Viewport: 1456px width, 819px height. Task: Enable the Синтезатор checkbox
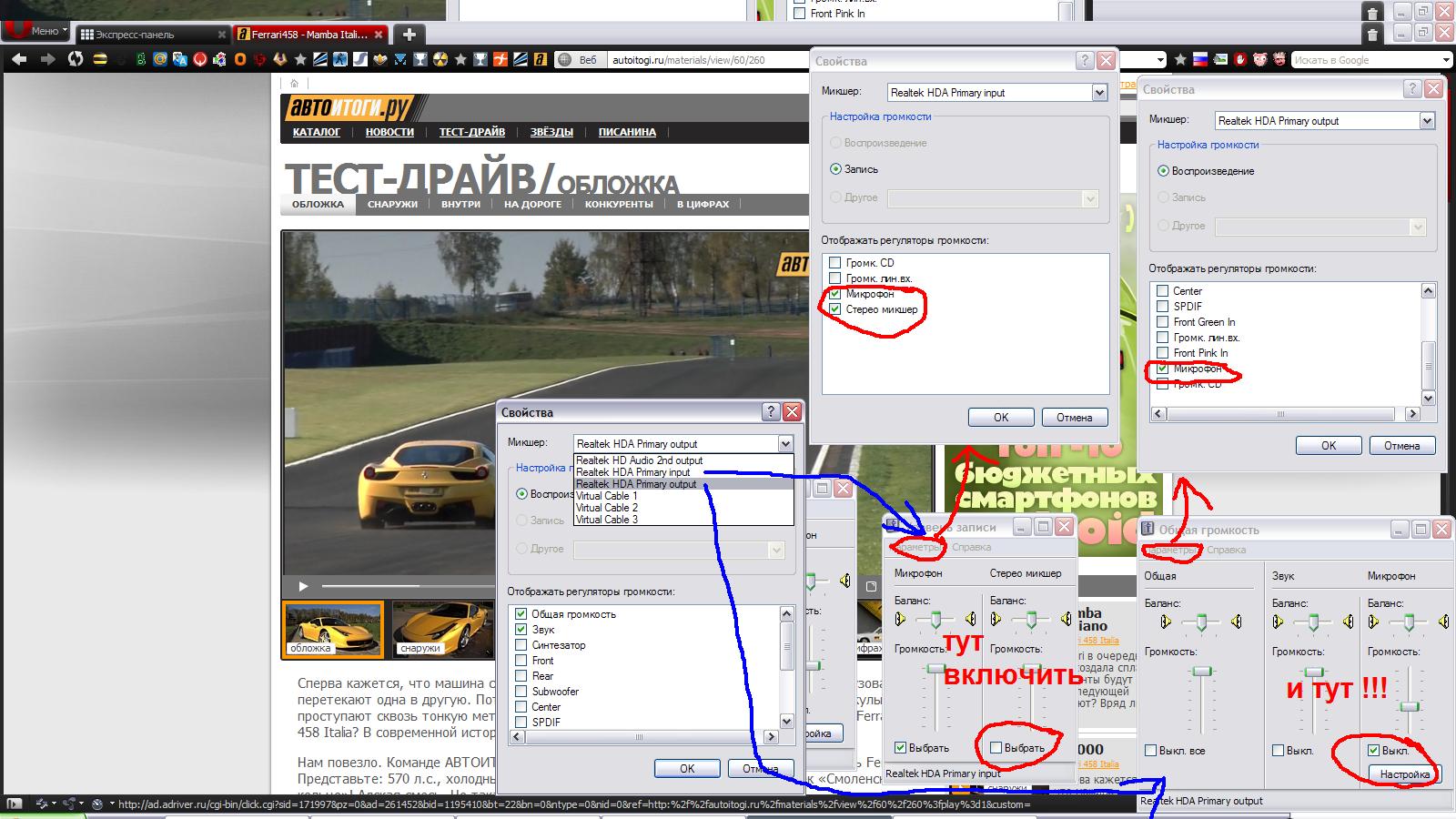click(x=521, y=645)
